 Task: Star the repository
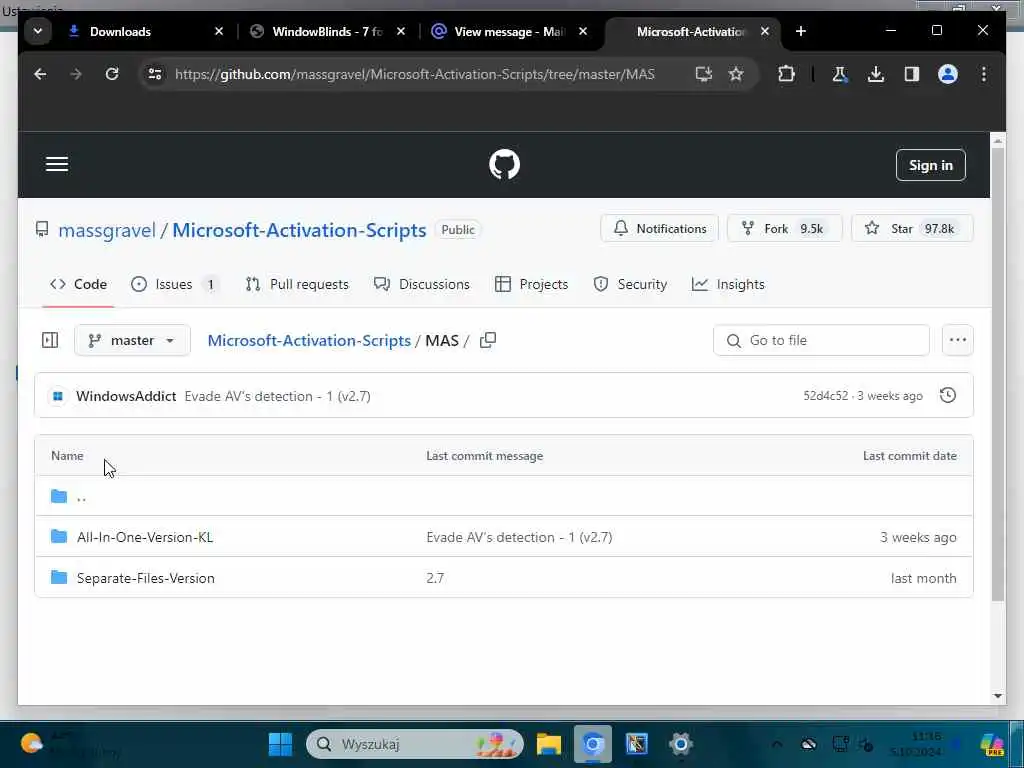tap(912, 229)
